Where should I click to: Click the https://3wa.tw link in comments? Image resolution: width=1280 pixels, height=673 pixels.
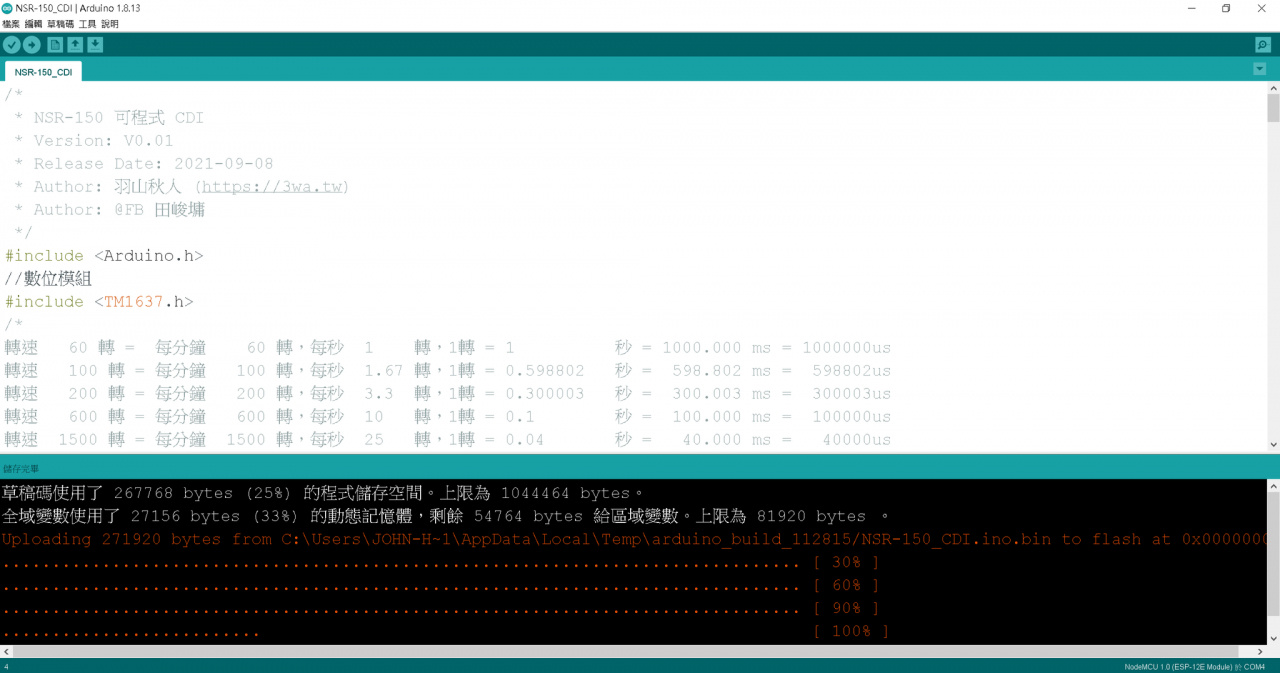coord(274,186)
